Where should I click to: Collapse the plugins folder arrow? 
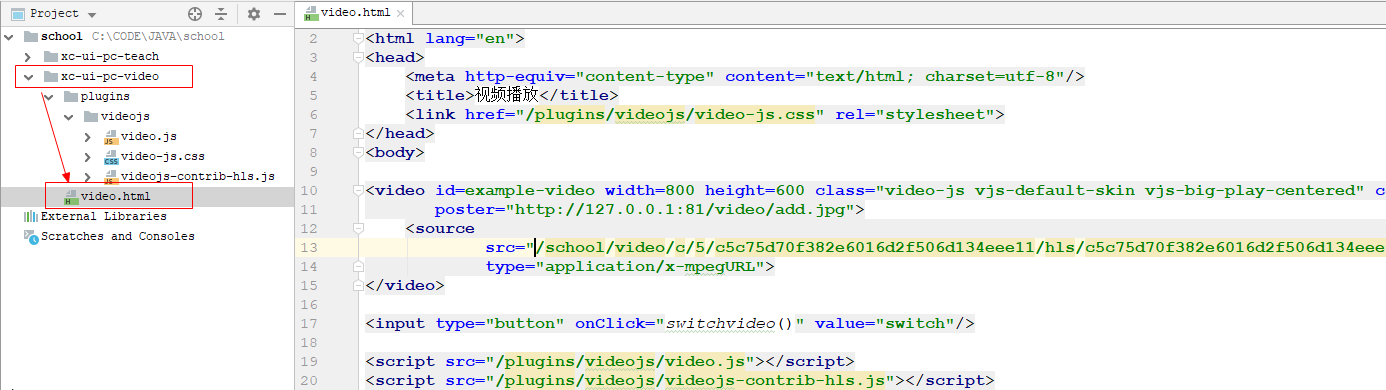pos(48,96)
